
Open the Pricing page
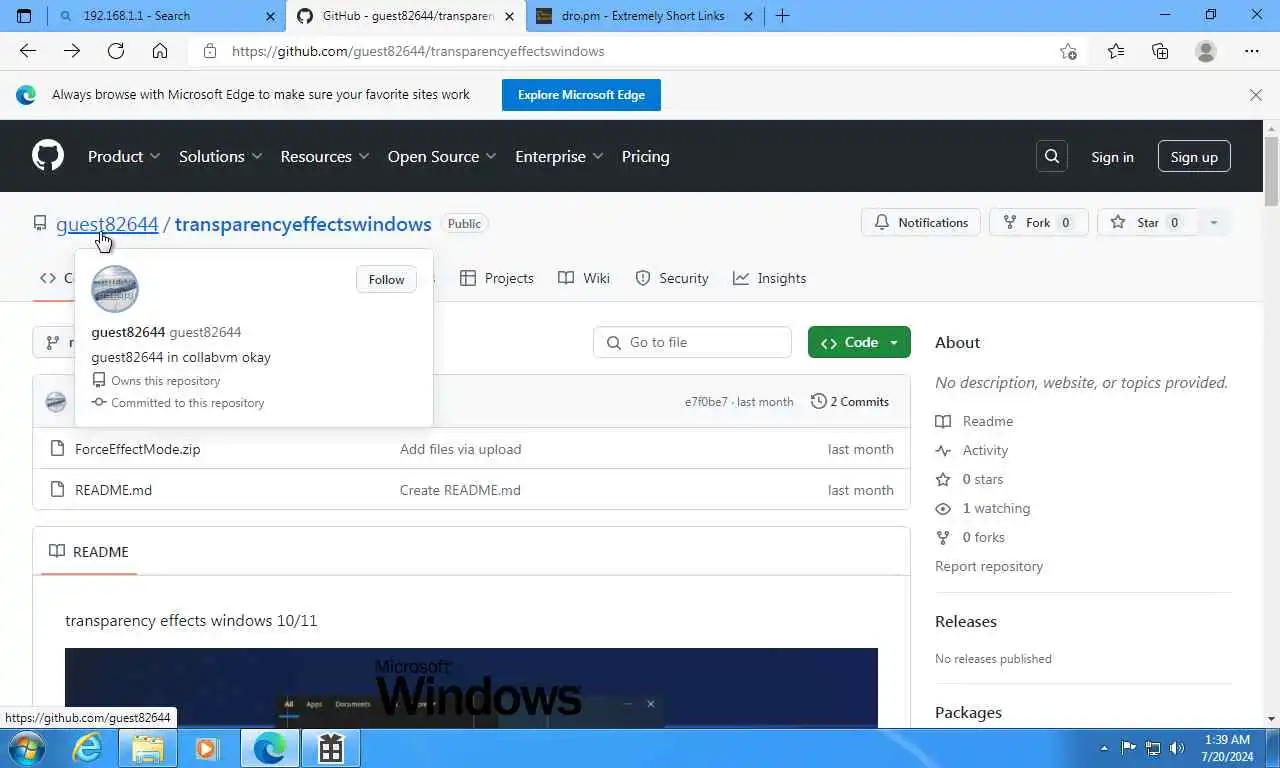pos(645,156)
